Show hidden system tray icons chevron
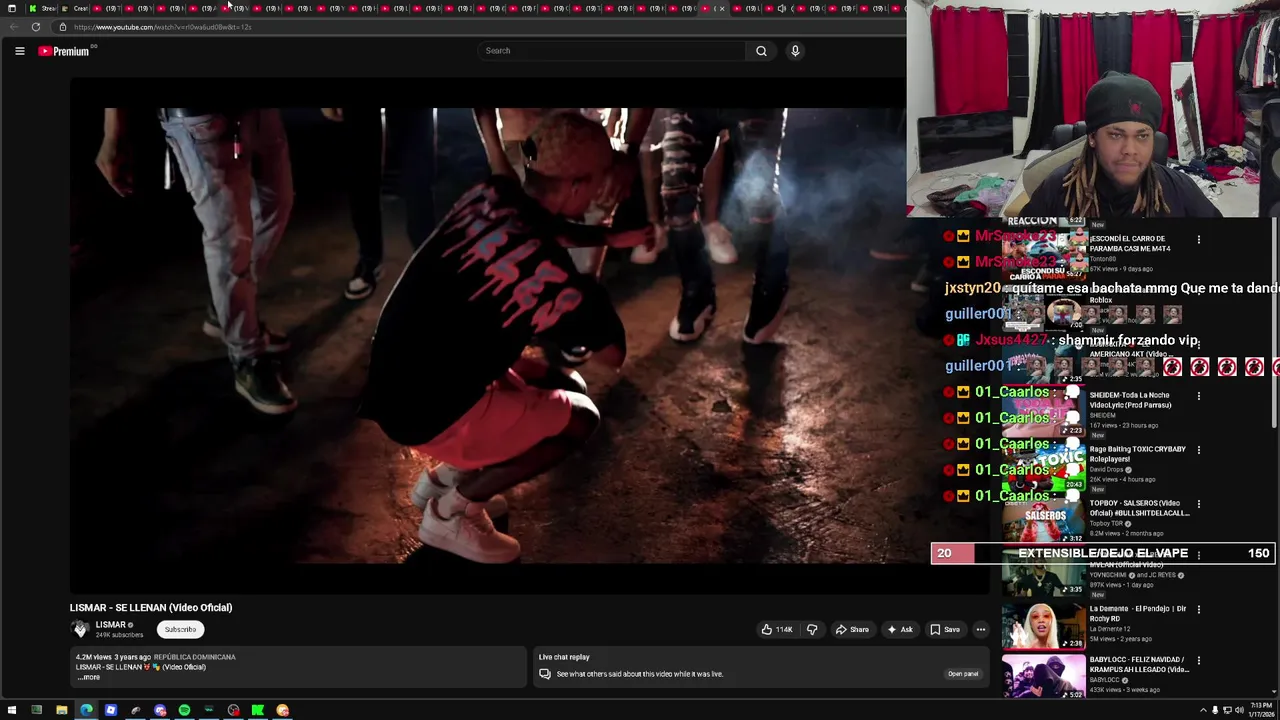Image resolution: width=1280 pixels, height=720 pixels. (1203, 710)
